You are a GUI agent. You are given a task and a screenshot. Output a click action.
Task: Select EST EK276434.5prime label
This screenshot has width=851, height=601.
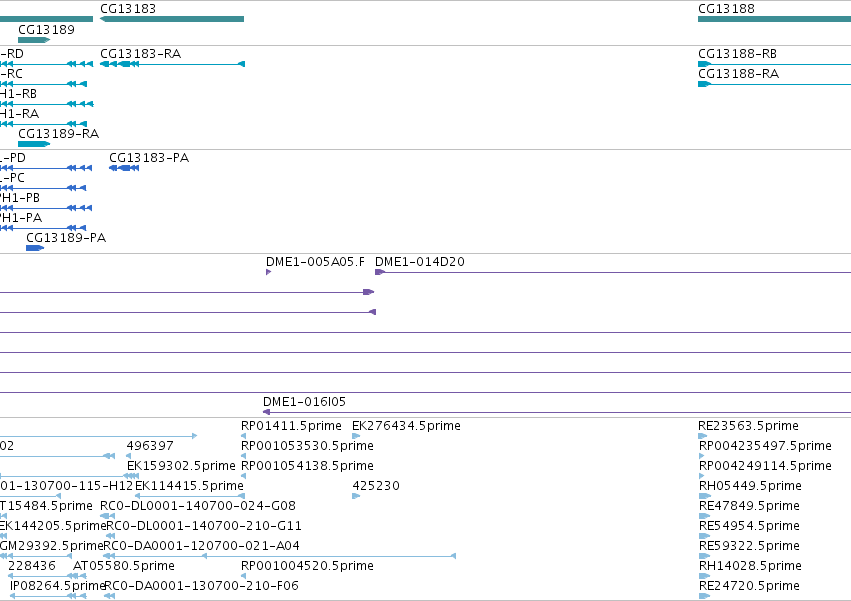pyautogui.click(x=406, y=426)
